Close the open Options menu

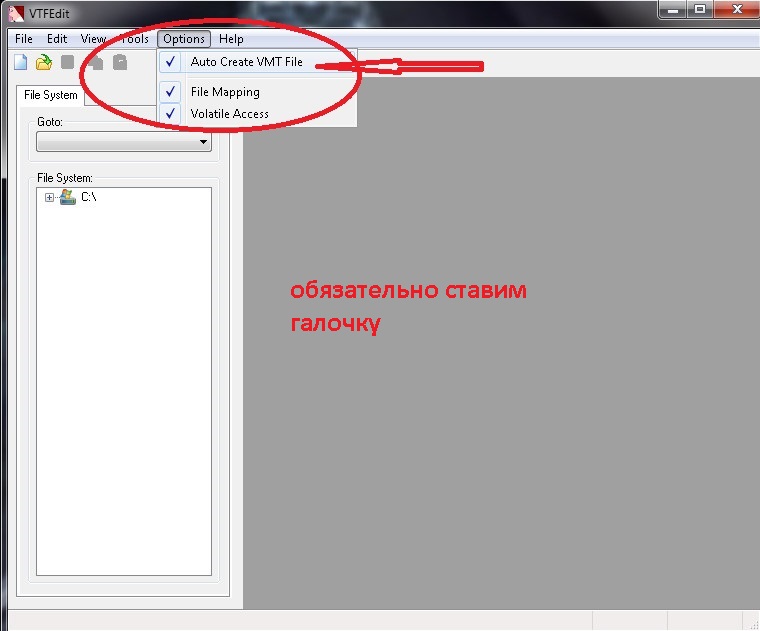click(x=184, y=39)
